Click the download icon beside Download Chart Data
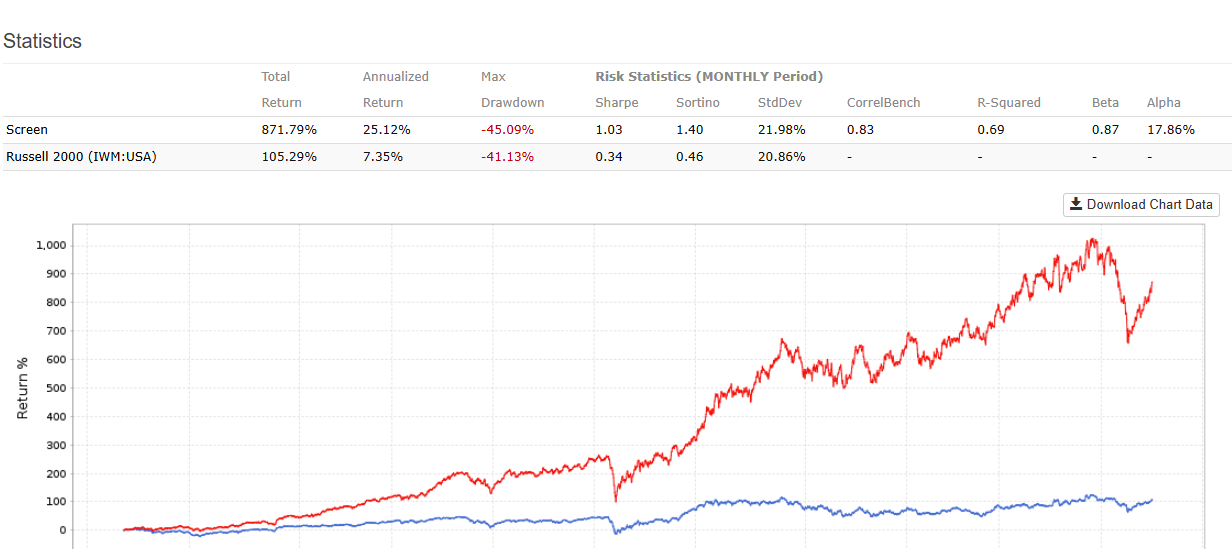The image size is (1232, 549). coord(1076,205)
